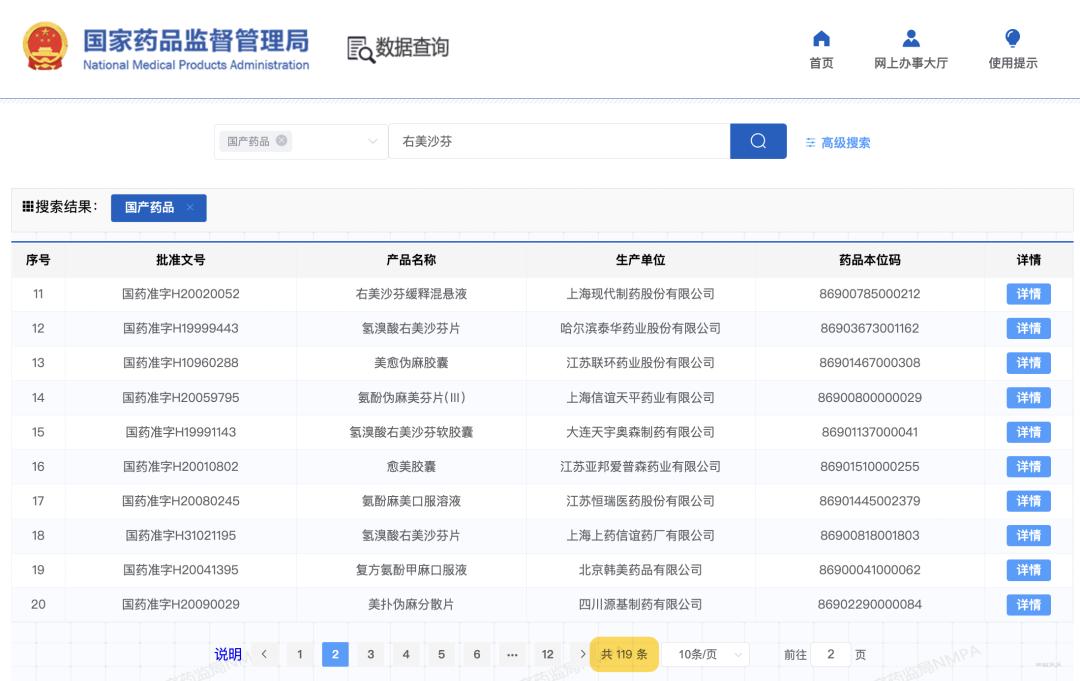The width and height of the screenshot is (1080, 681).
Task: Click 详情 for 右美沙芬缓释混悬液
Action: [x=1028, y=293]
